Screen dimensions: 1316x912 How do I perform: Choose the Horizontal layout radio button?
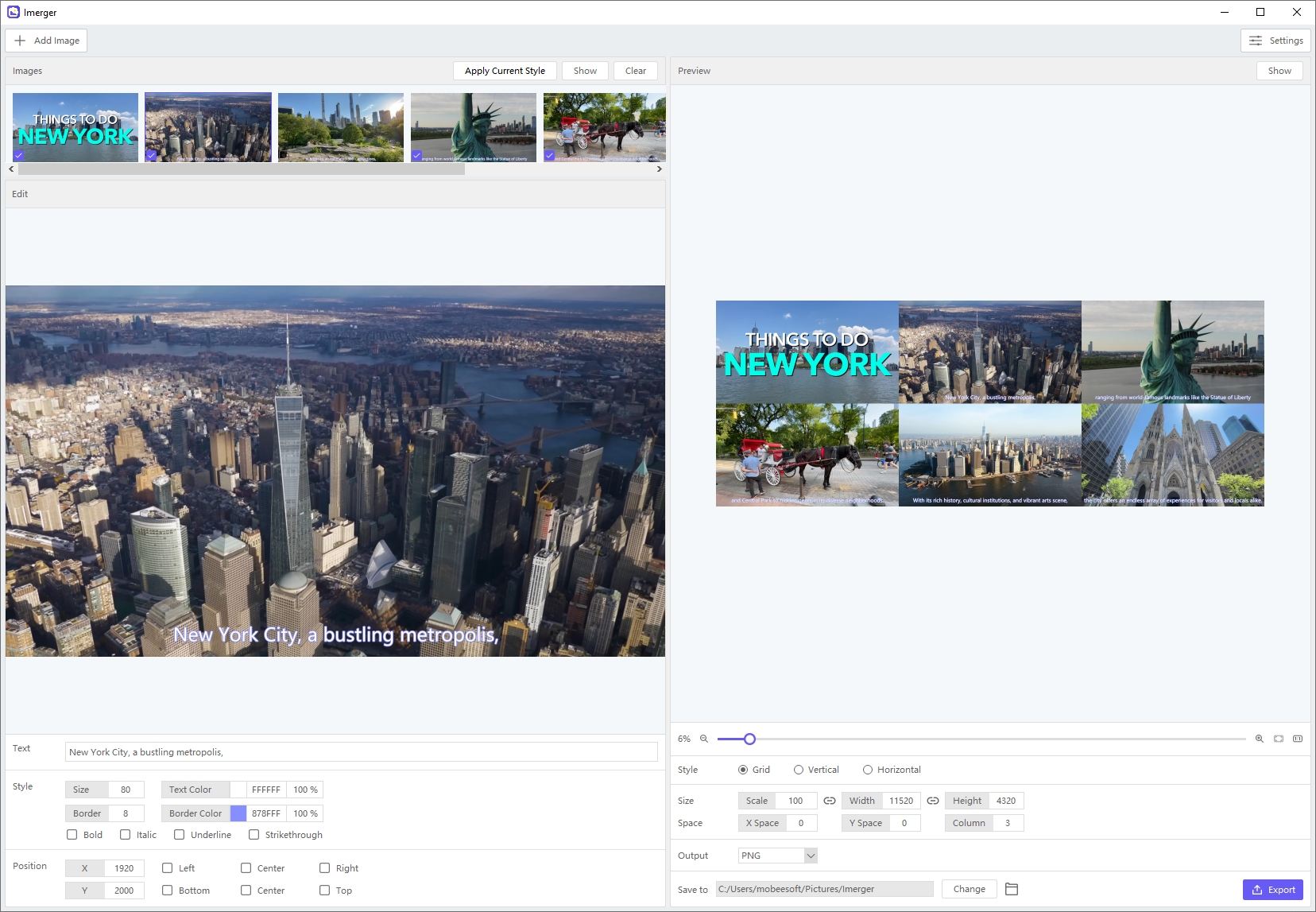[x=868, y=770]
